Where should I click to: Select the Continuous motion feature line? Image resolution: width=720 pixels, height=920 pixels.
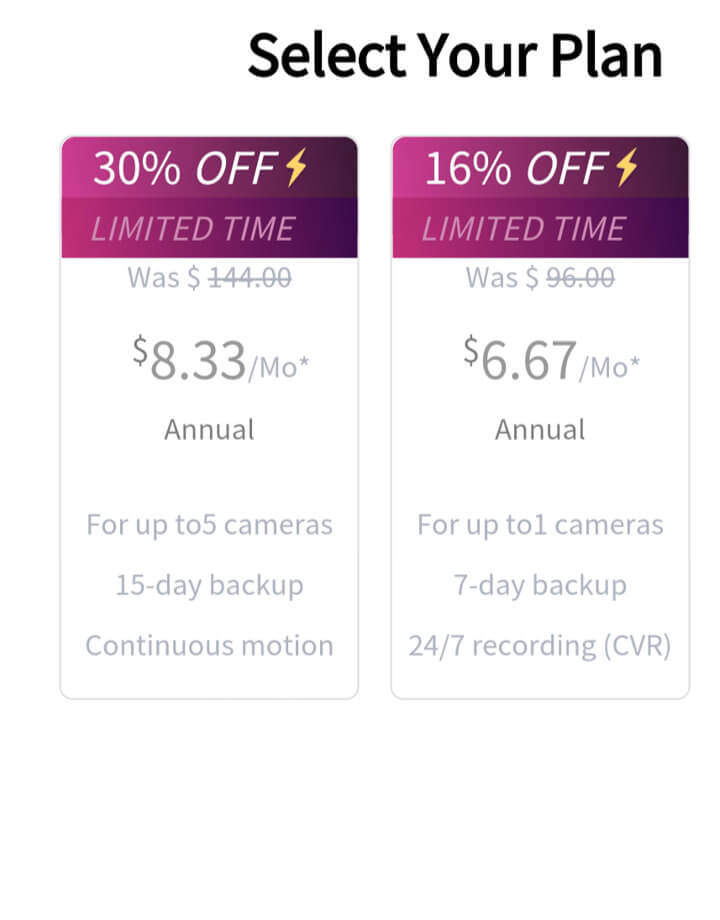(x=209, y=645)
